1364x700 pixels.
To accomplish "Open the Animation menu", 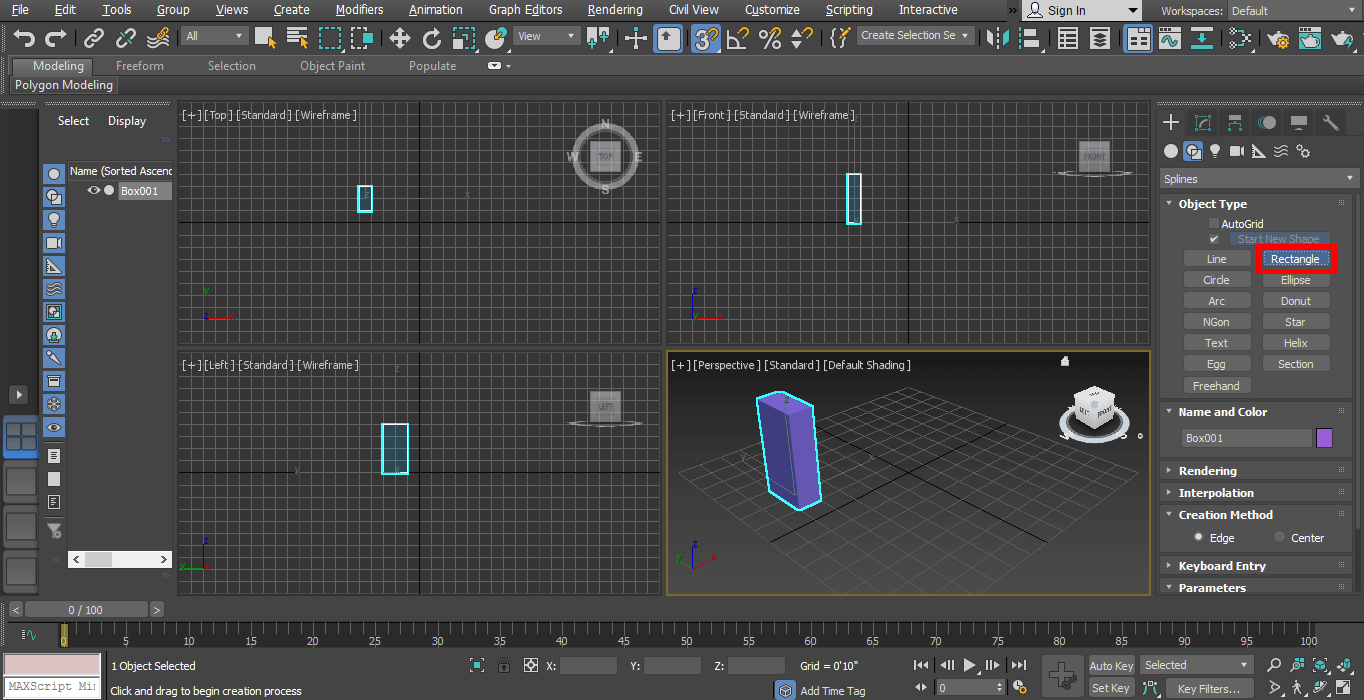I will coord(435,10).
